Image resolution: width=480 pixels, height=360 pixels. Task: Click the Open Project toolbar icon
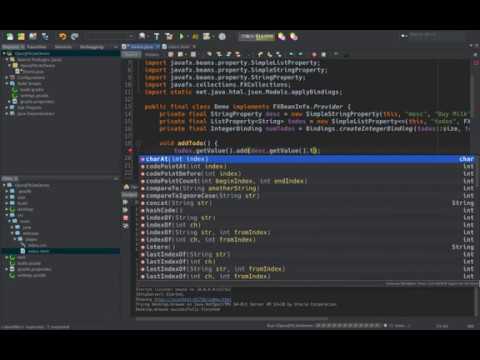pyautogui.click(x=33, y=36)
